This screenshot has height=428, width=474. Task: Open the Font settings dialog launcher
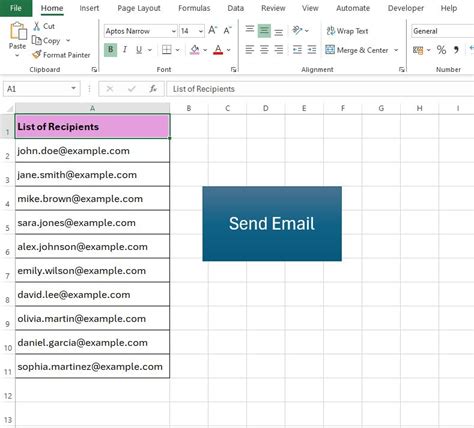tap(234, 69)
